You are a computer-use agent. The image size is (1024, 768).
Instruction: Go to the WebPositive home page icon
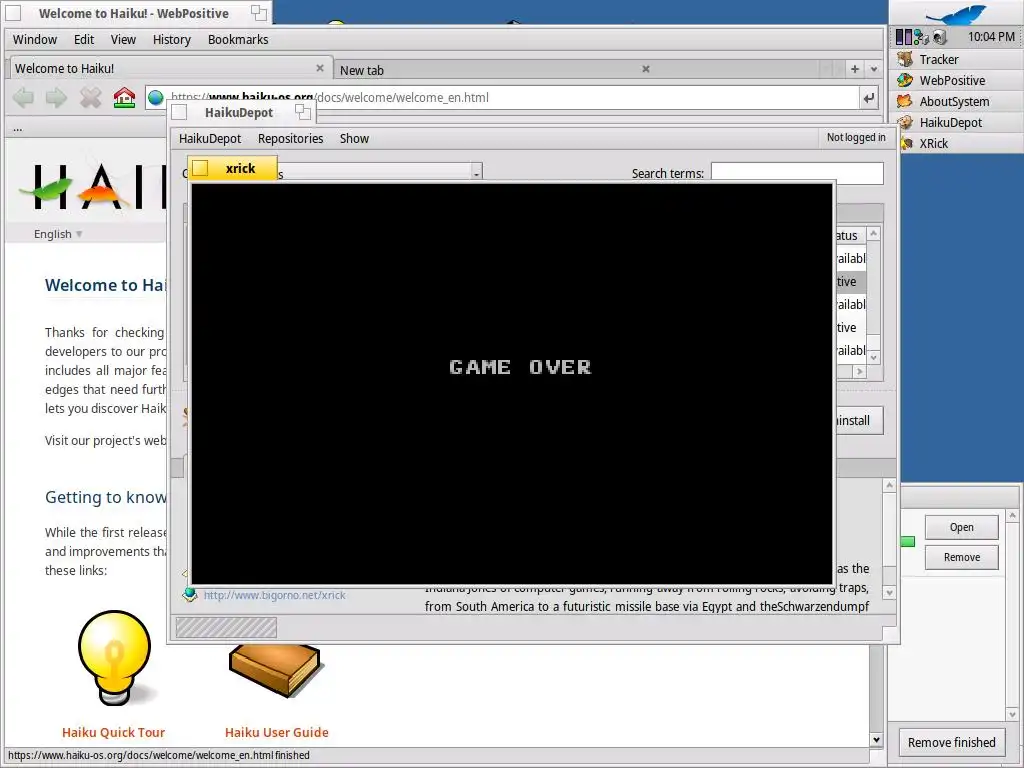point(124,98)
